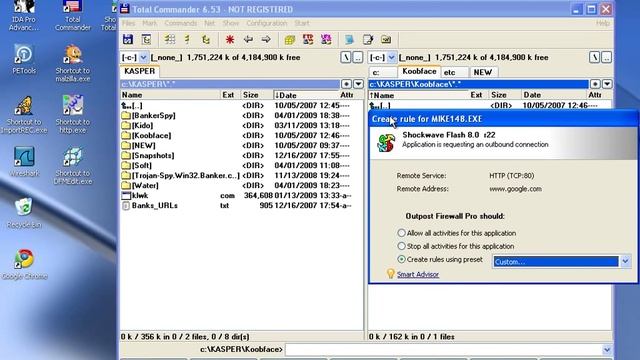Open the Files menu
Image resolution: width=640 pixels, height=360 pixels.
pyautogui.click(x=129, y=23)
